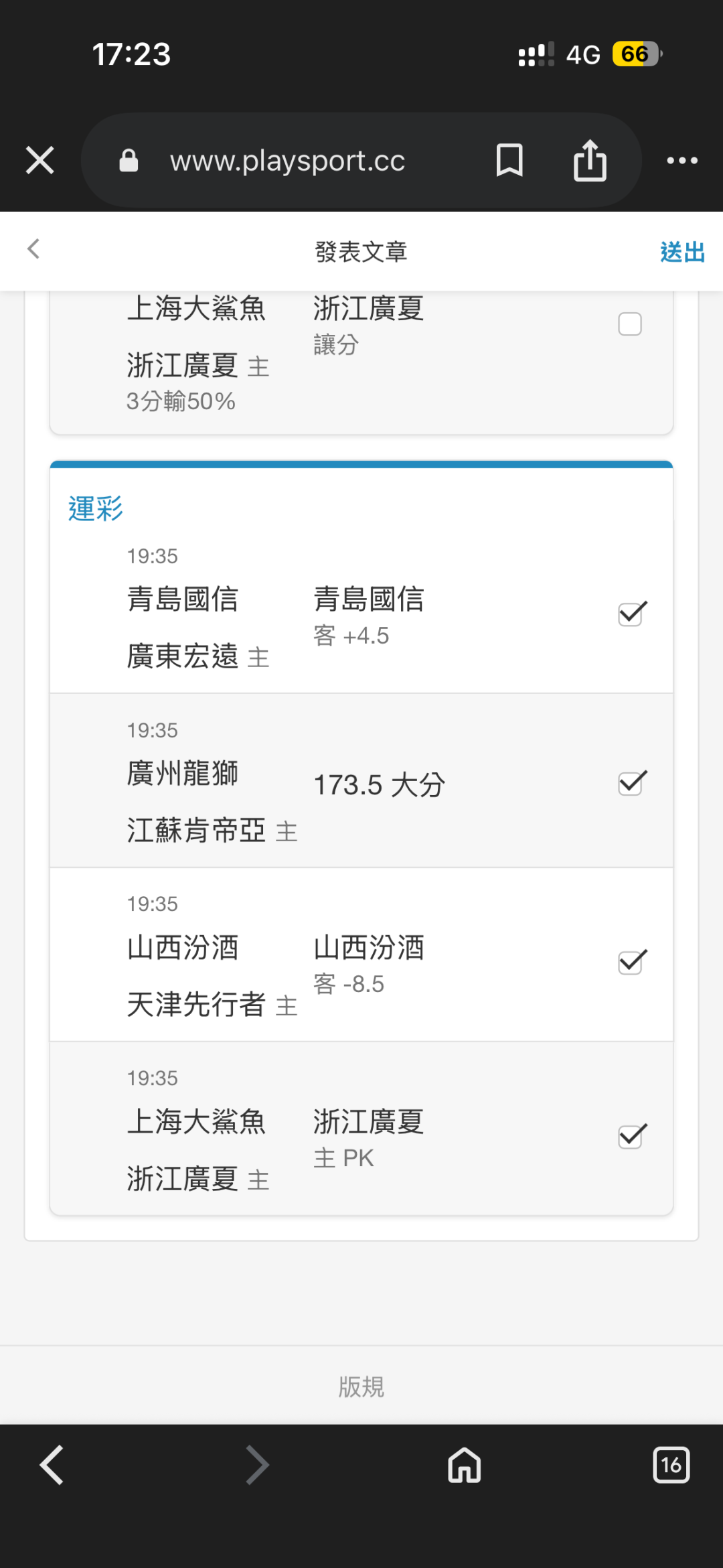Screen dimensions: 723x1568
Task: Check the 浙江廣夏 讓分 checkbox
Action: tap(630, 324)
